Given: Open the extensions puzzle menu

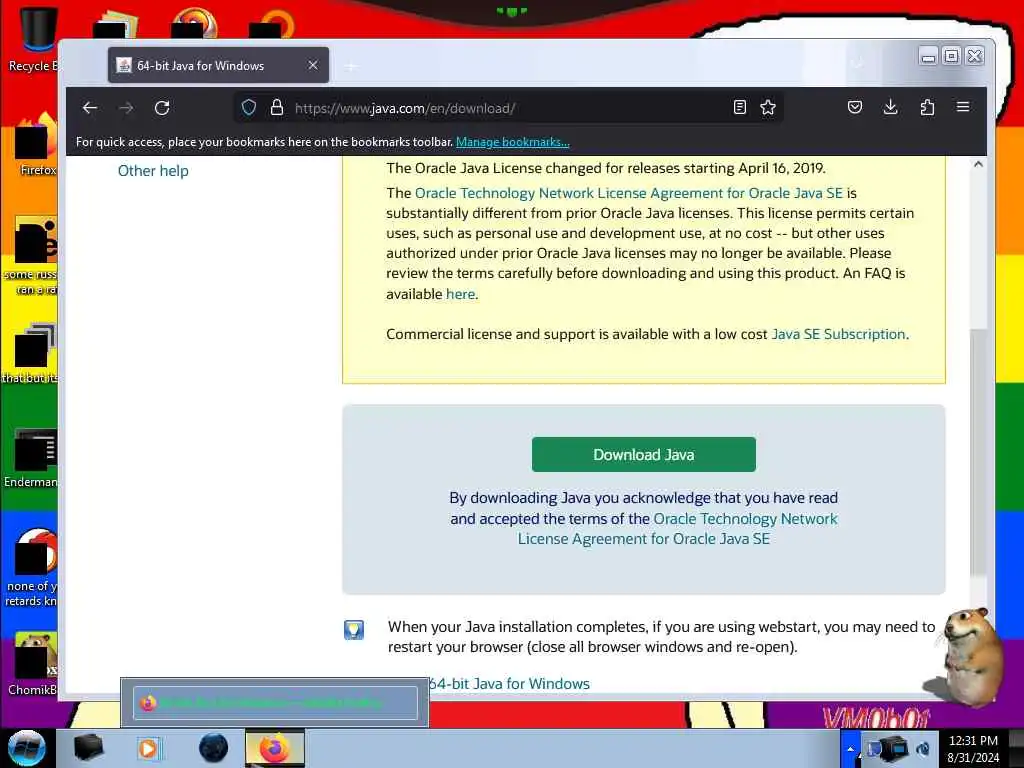Looking at the screenshot, I should 927,107.
